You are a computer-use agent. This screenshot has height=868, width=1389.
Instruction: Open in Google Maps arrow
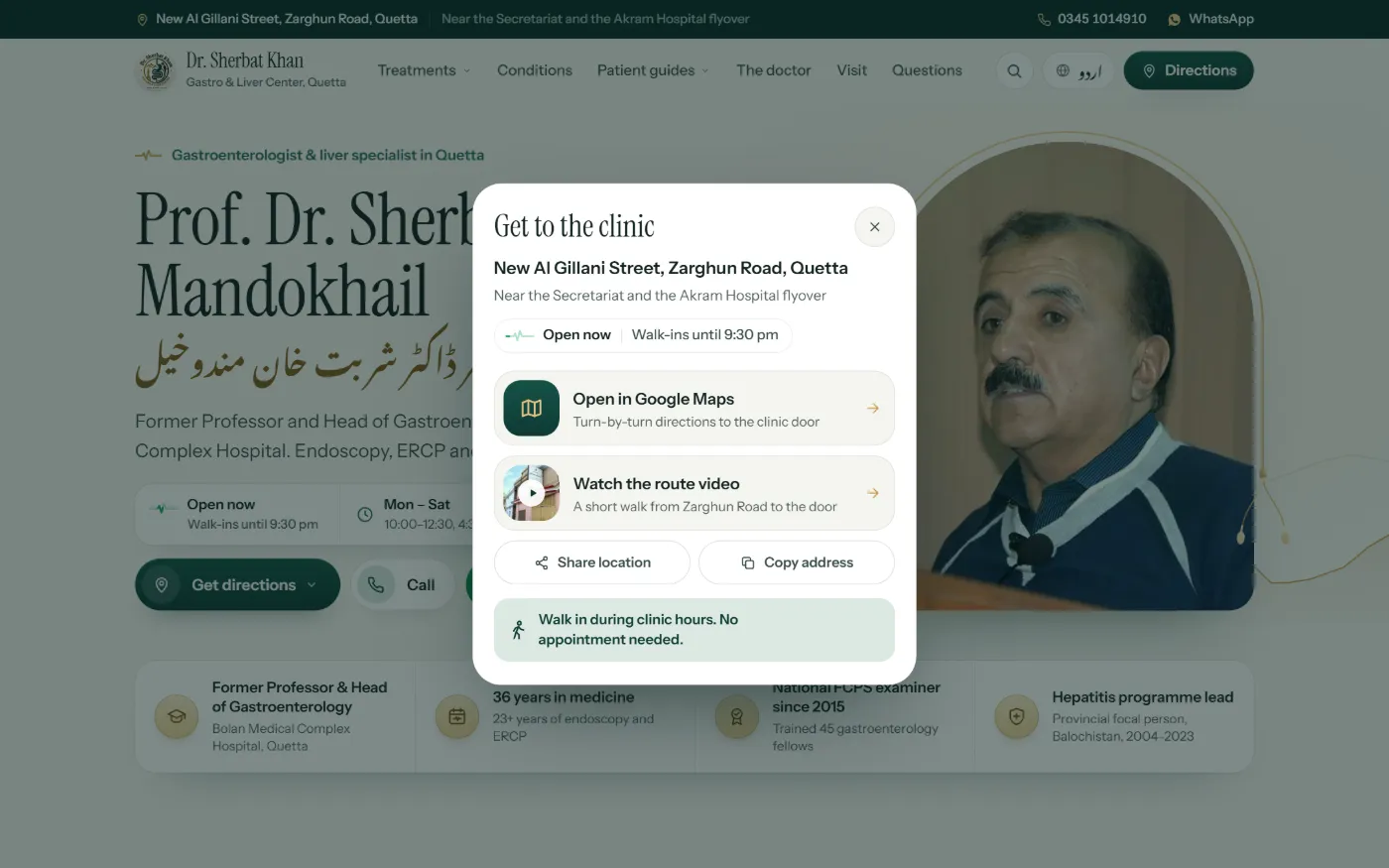coord(872,408)
